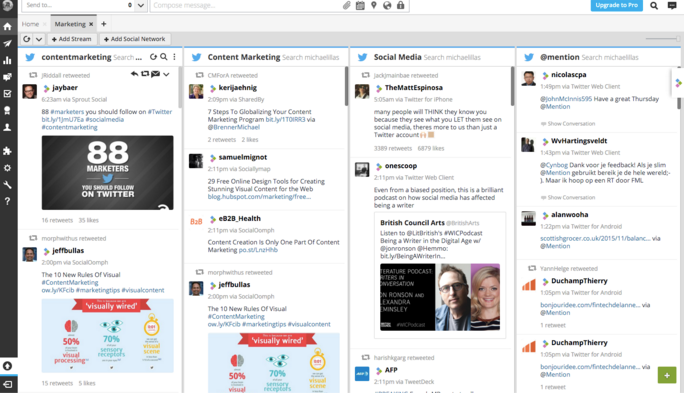
Task: Open the Streams home icon in sidebar
Action: click(x=7, y=27)
